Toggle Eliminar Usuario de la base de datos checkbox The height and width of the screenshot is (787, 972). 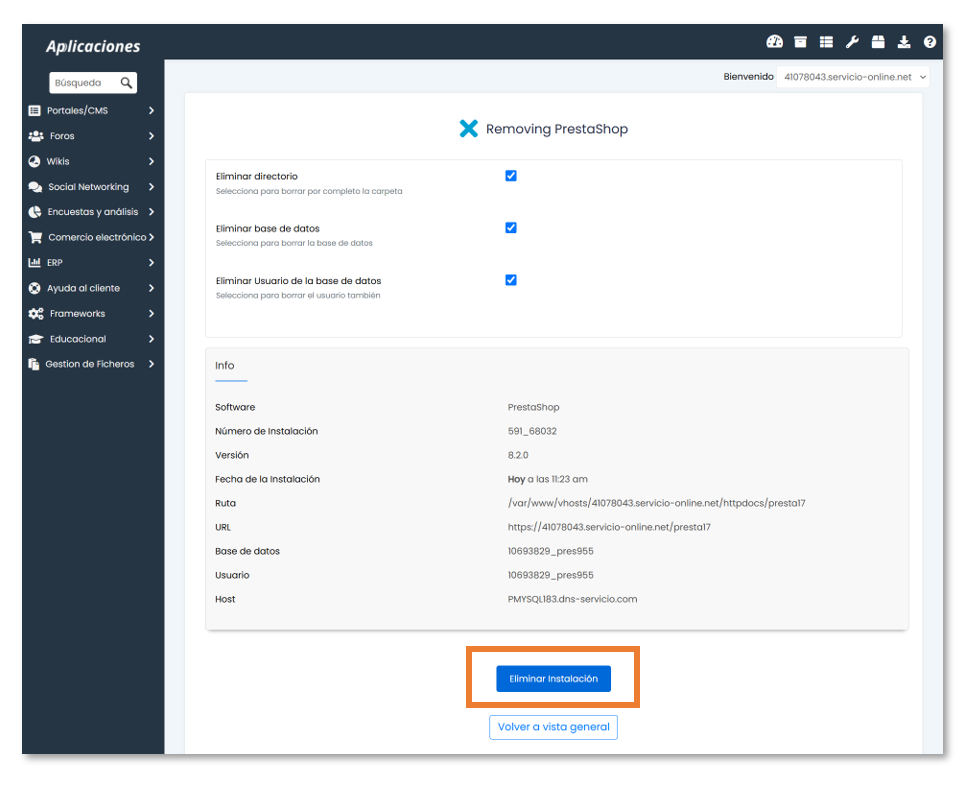pos(511,280)
